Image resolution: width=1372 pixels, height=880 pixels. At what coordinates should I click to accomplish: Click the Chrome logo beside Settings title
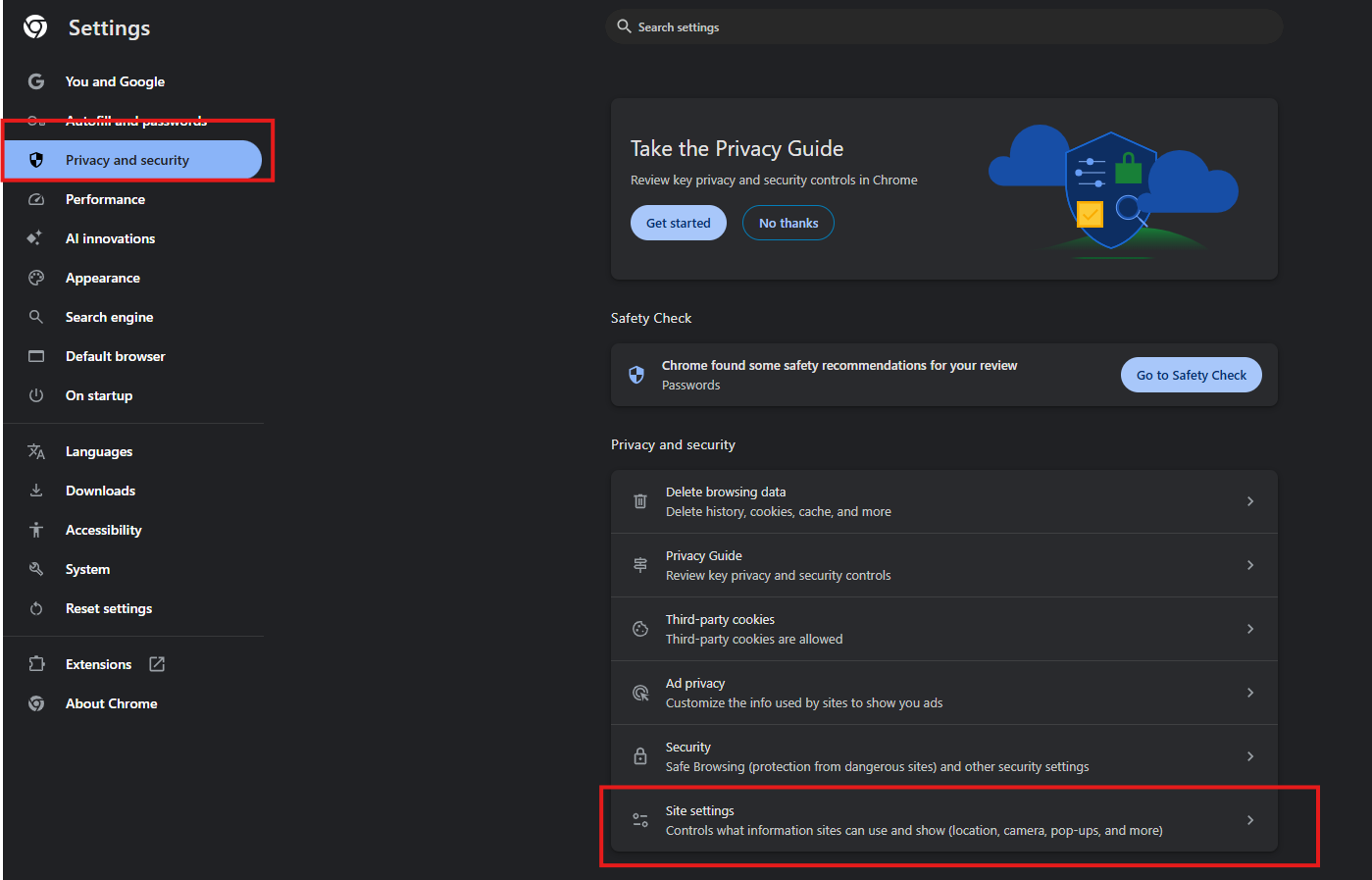coord(35,27)
